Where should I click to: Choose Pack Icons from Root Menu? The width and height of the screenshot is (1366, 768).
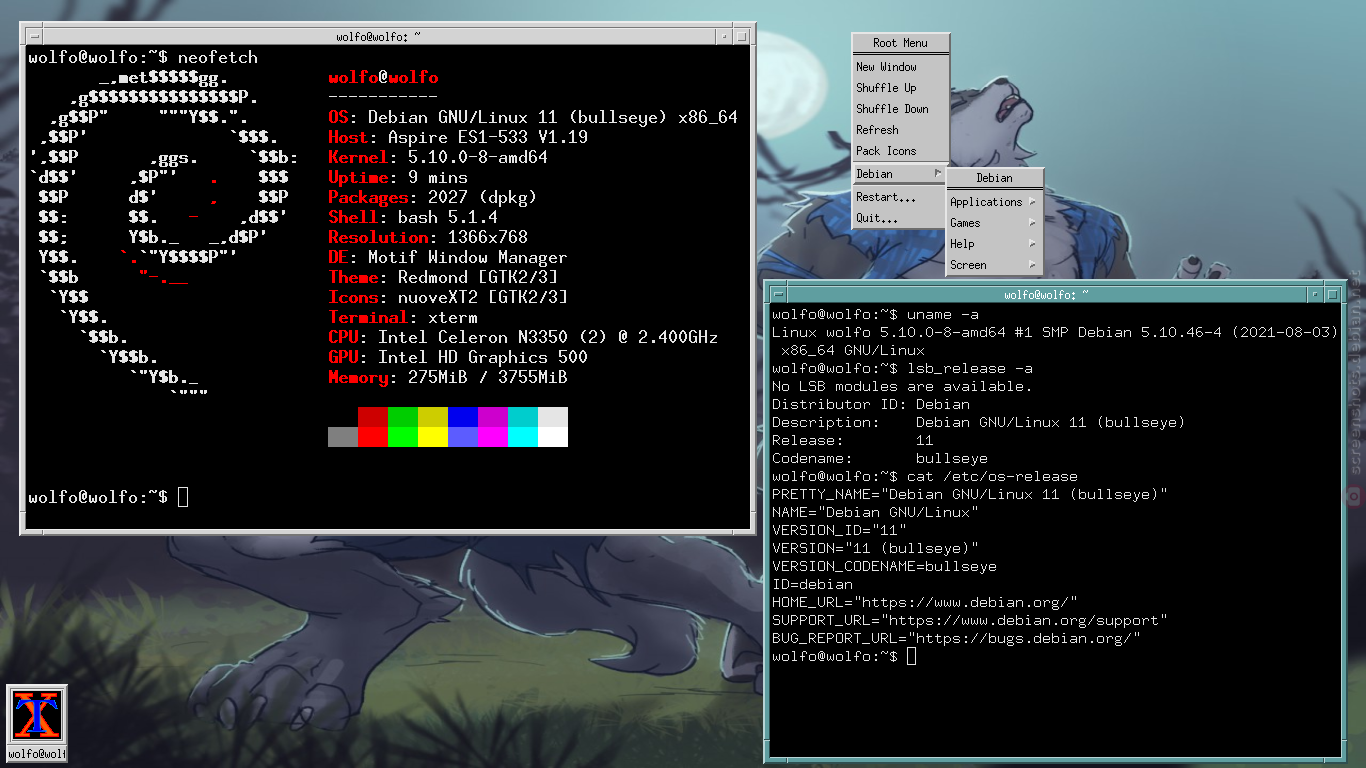pos(900,151)
